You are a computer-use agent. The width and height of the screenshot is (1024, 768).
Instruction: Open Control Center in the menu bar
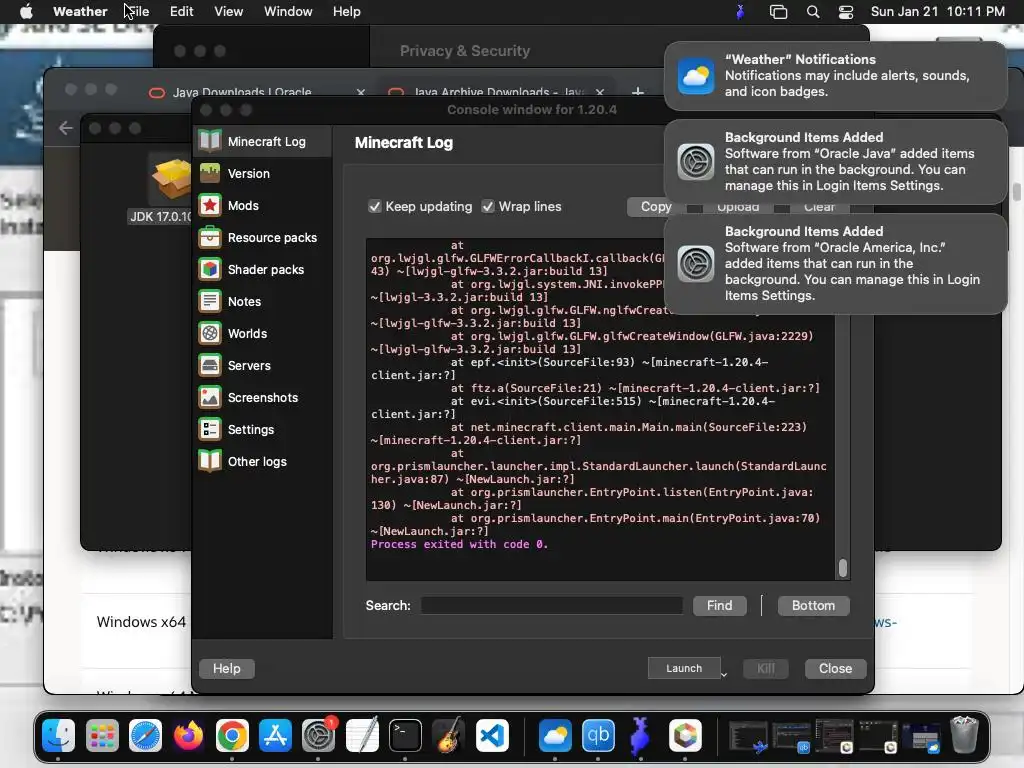pos(846,12)
